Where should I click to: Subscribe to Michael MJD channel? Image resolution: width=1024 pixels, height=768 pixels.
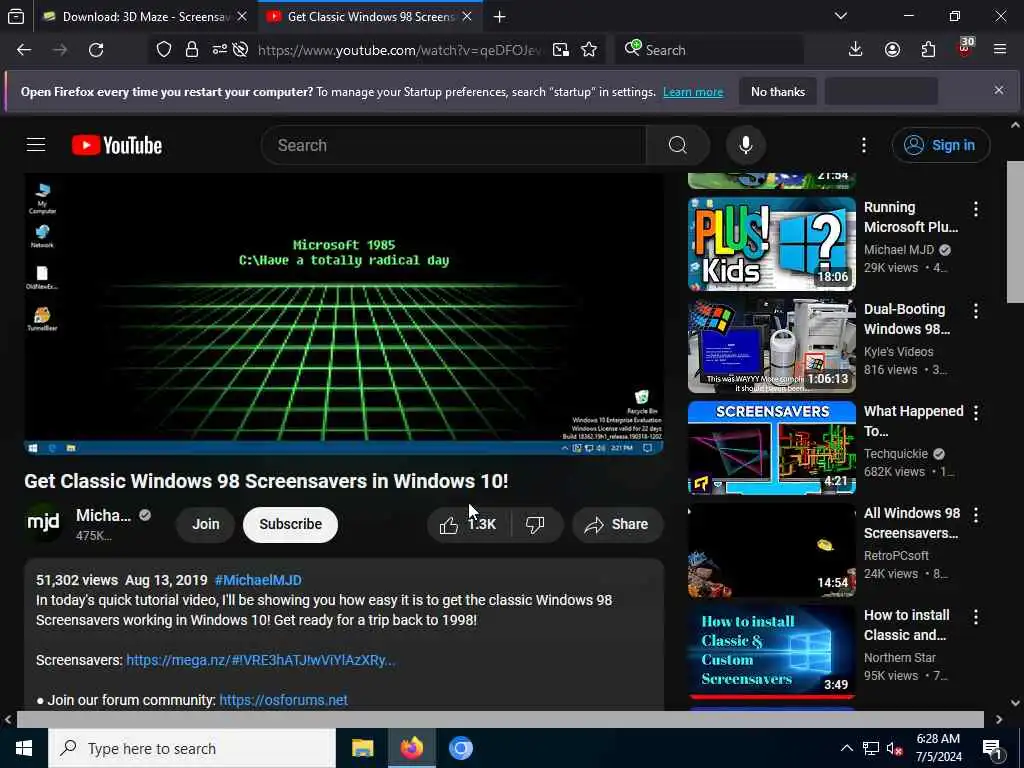point(291,524)
